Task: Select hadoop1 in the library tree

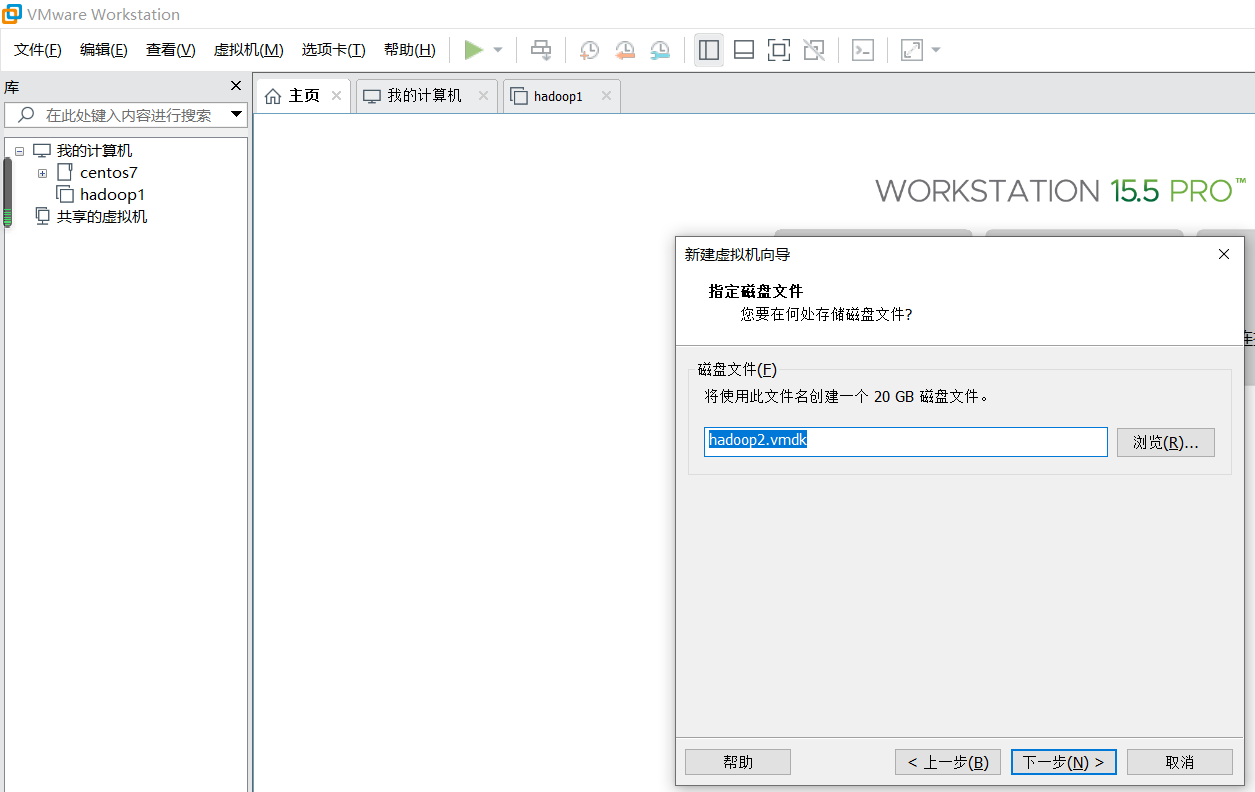Action: click(x=112, y=195)
